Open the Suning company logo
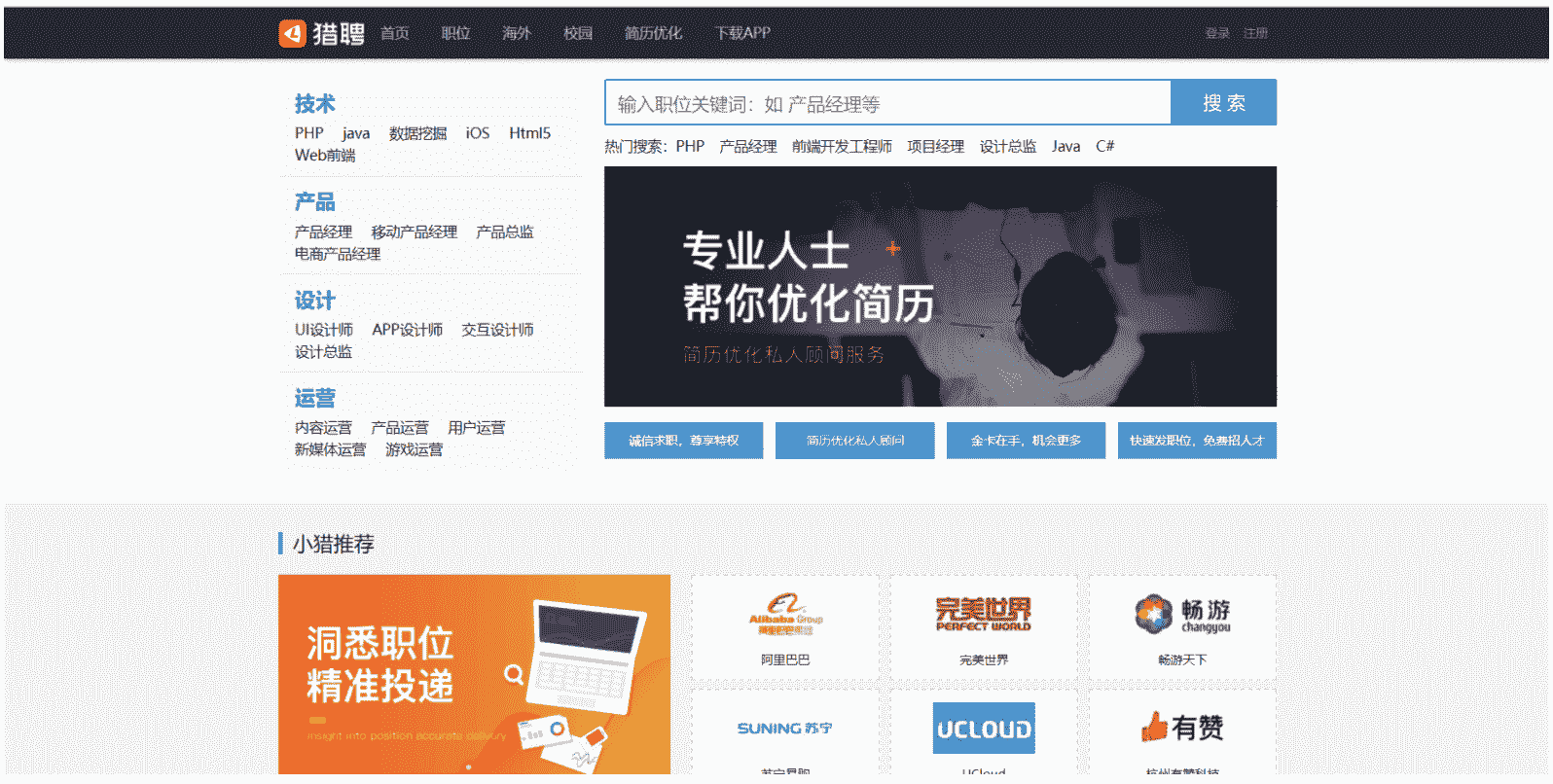 [784, 729]
